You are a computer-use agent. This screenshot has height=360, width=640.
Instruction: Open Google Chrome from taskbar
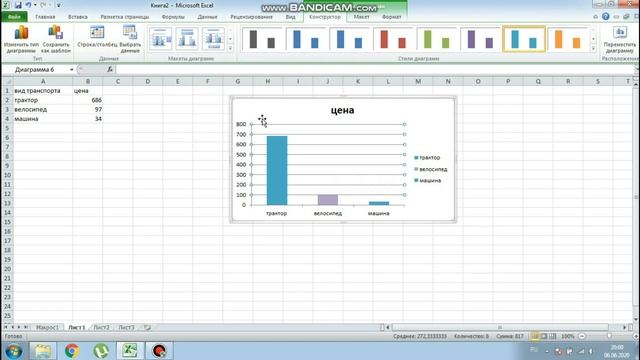pyautogui.click(x=72, y=351)
